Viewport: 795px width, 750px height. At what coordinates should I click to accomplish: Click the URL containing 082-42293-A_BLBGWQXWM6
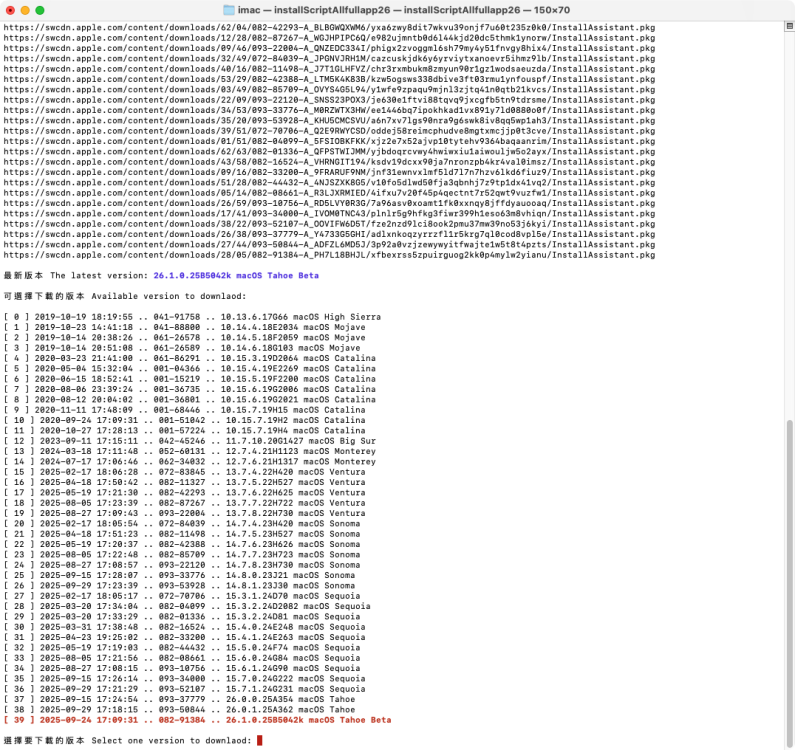(330, 27)
